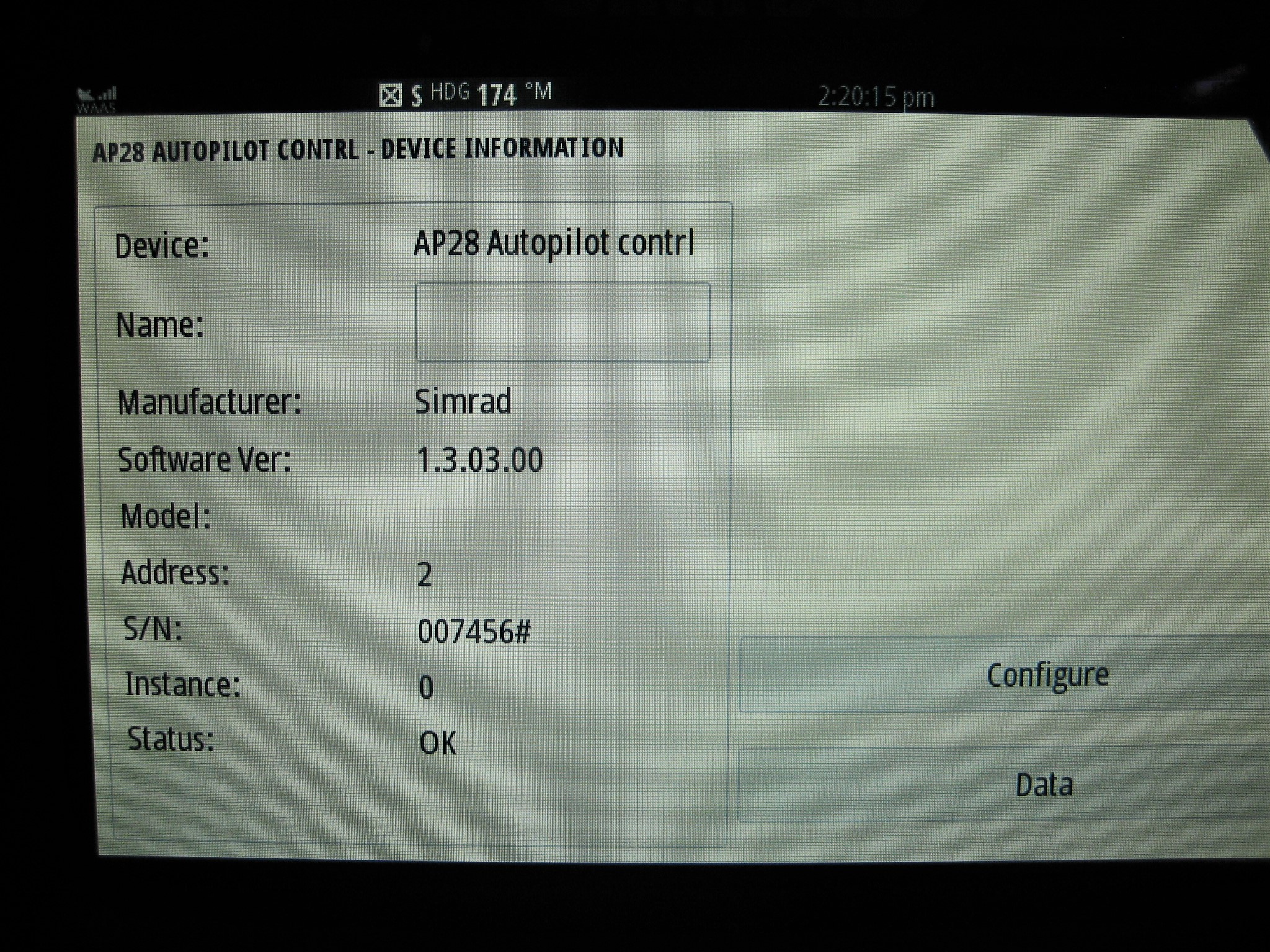1270x952 pixels.
Task: Tap the Manufacturer value Simrad
Action: [x=463, y=403]
